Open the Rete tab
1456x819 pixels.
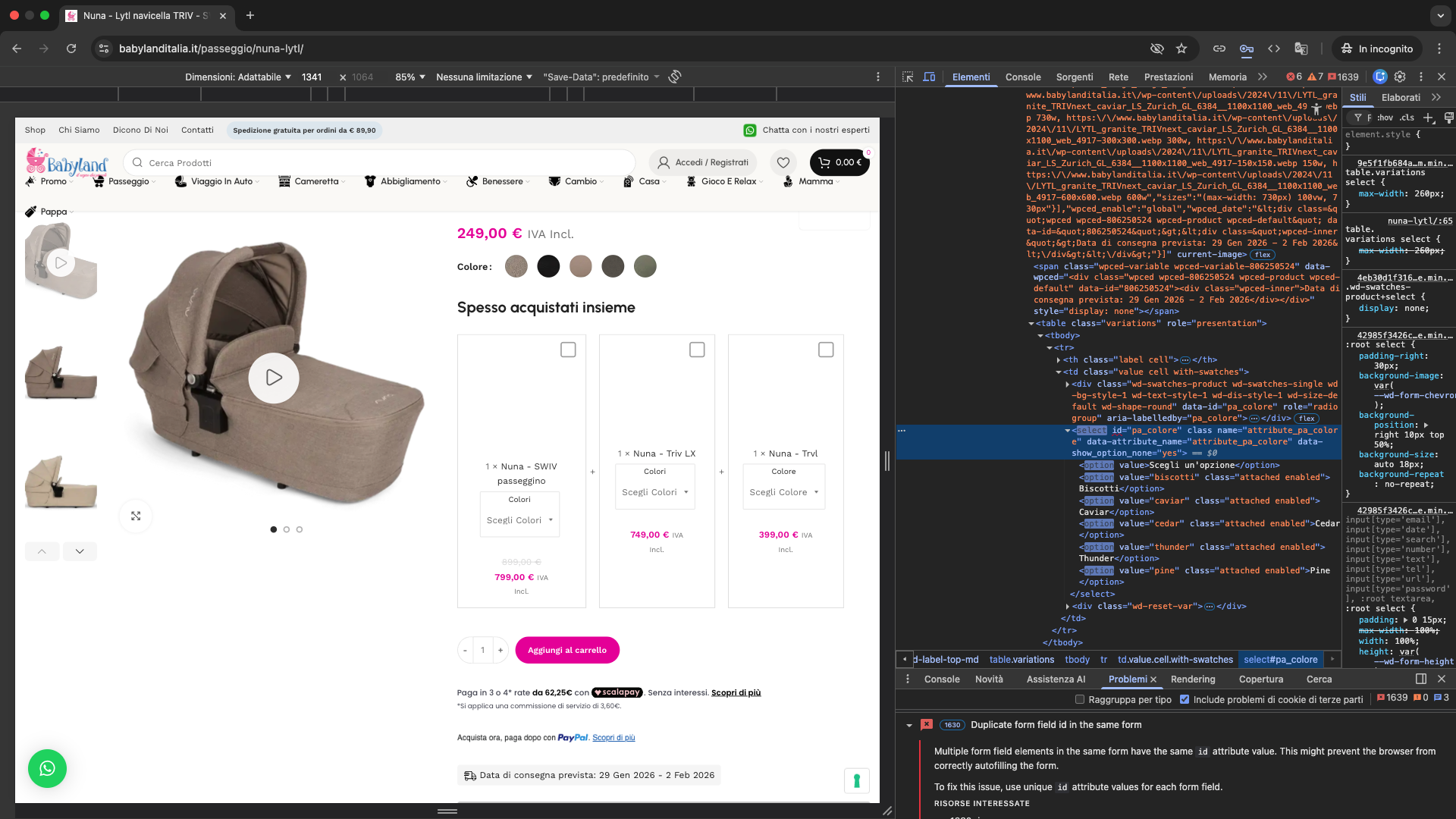[1118, 77]
